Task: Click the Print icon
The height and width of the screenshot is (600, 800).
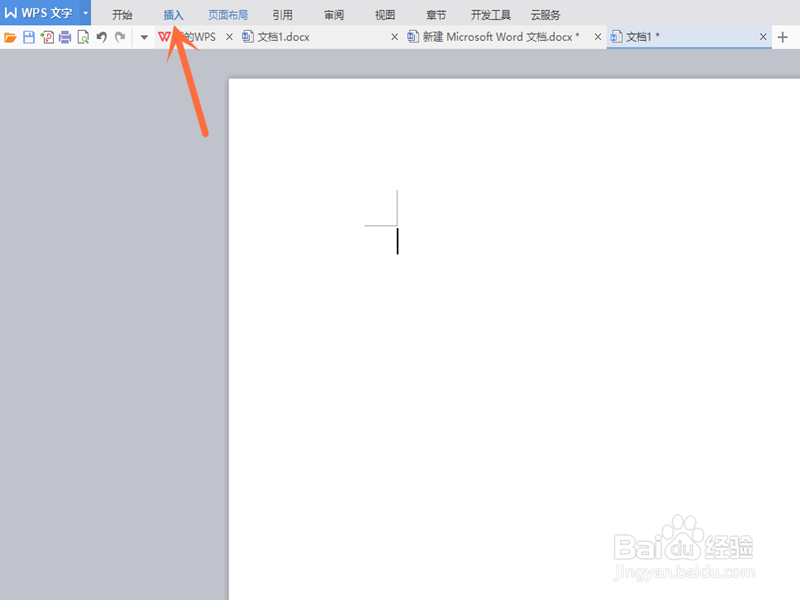Action: point(65,37)
